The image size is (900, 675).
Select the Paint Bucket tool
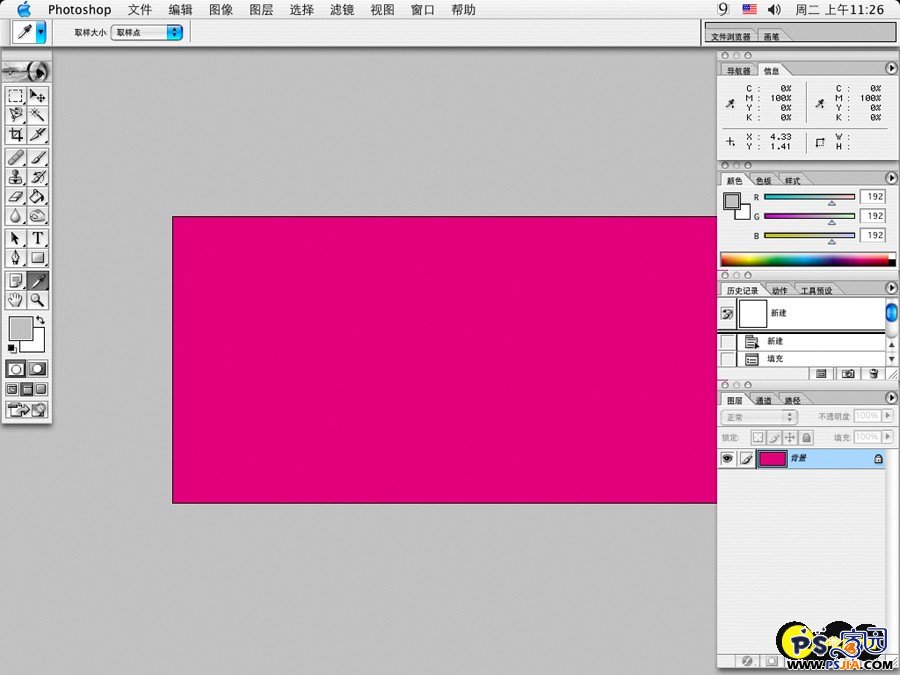tap(38, 196)
